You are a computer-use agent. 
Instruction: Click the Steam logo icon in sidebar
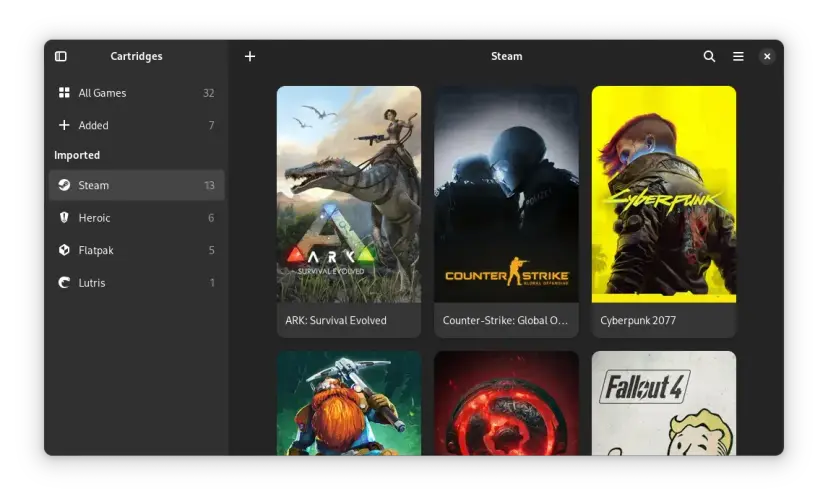pyautogui.click(x=64, y=185)
